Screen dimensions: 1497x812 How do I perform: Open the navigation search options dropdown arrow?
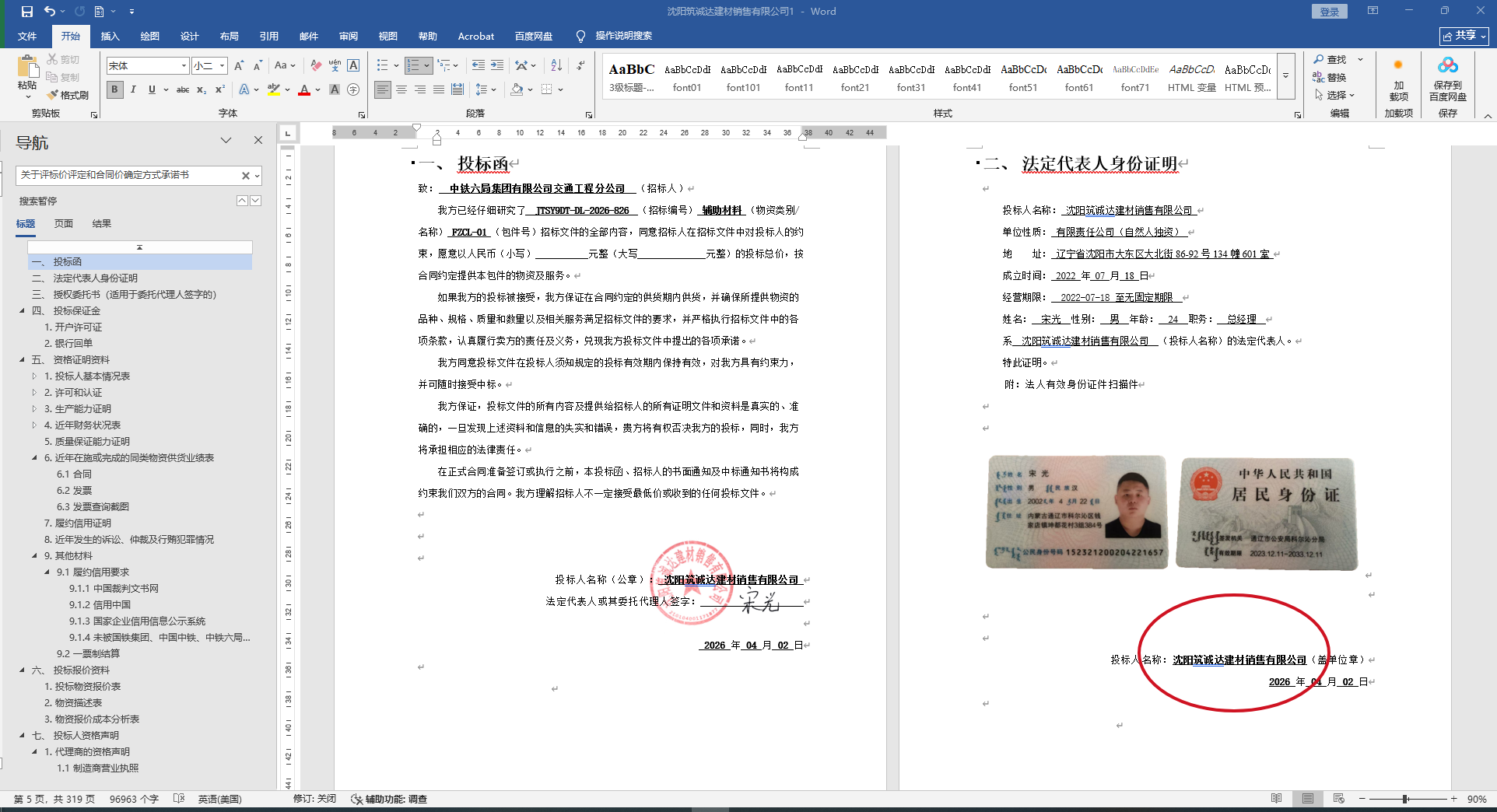tap(257, 176)
